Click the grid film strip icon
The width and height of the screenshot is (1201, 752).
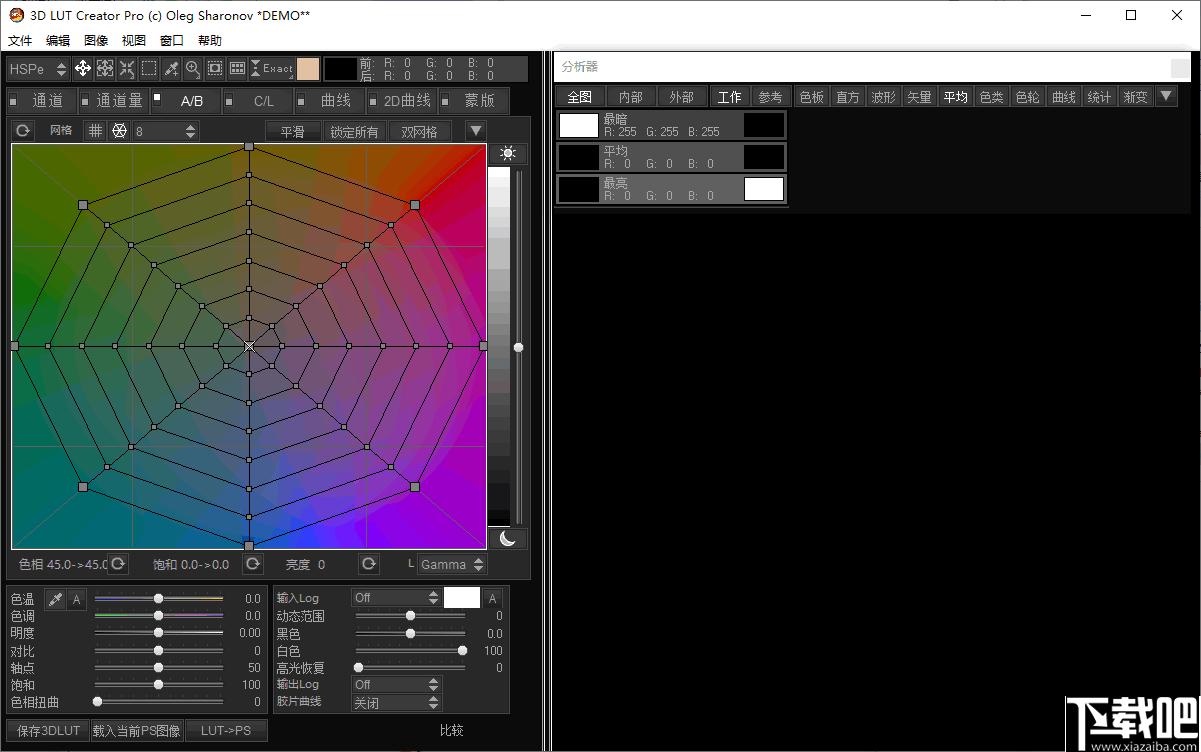pos(237,69)
